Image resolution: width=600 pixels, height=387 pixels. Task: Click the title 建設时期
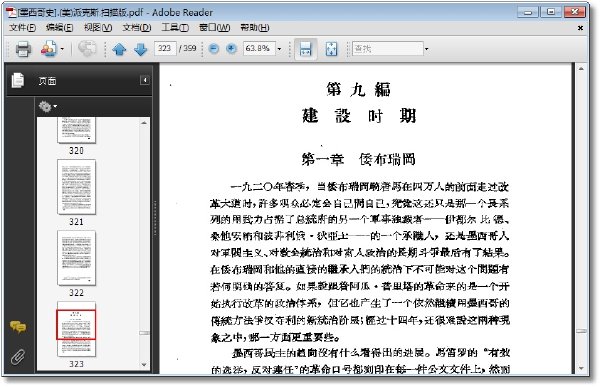359,116
